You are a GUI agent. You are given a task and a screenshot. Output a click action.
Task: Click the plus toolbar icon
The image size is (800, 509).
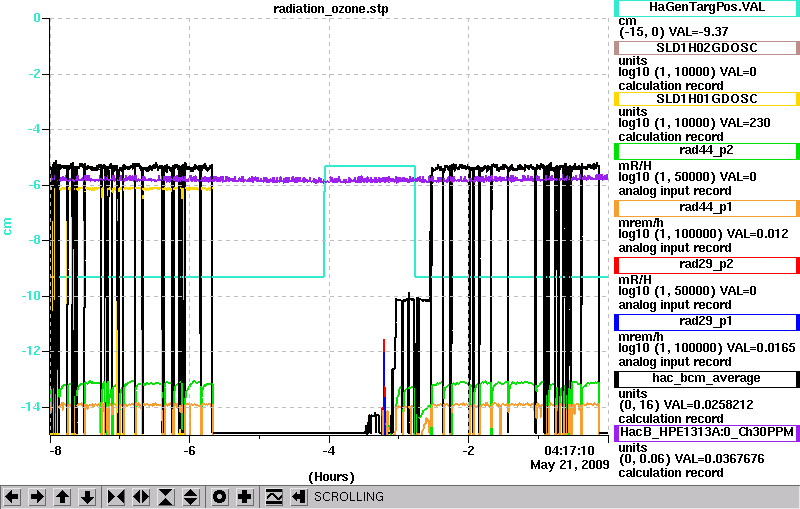pyautogui.click(x=245, y=497)
